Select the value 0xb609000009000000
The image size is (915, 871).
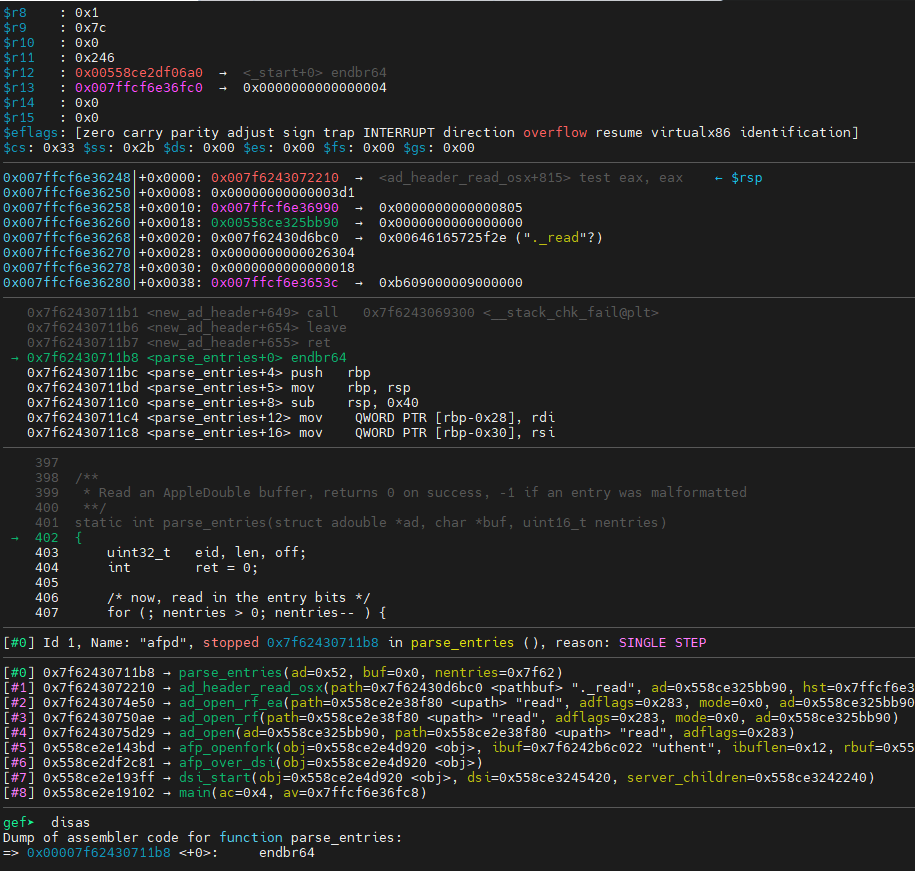451,283
